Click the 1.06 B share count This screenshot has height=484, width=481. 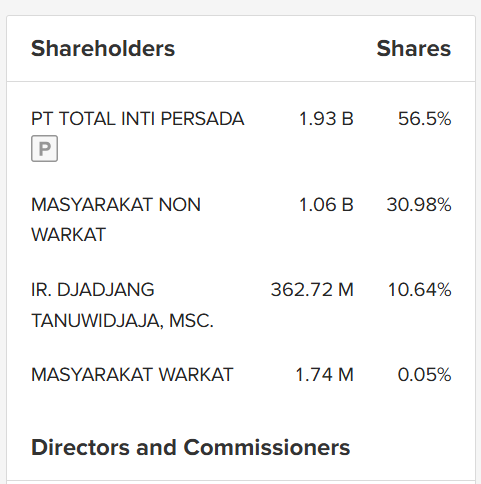326,204
